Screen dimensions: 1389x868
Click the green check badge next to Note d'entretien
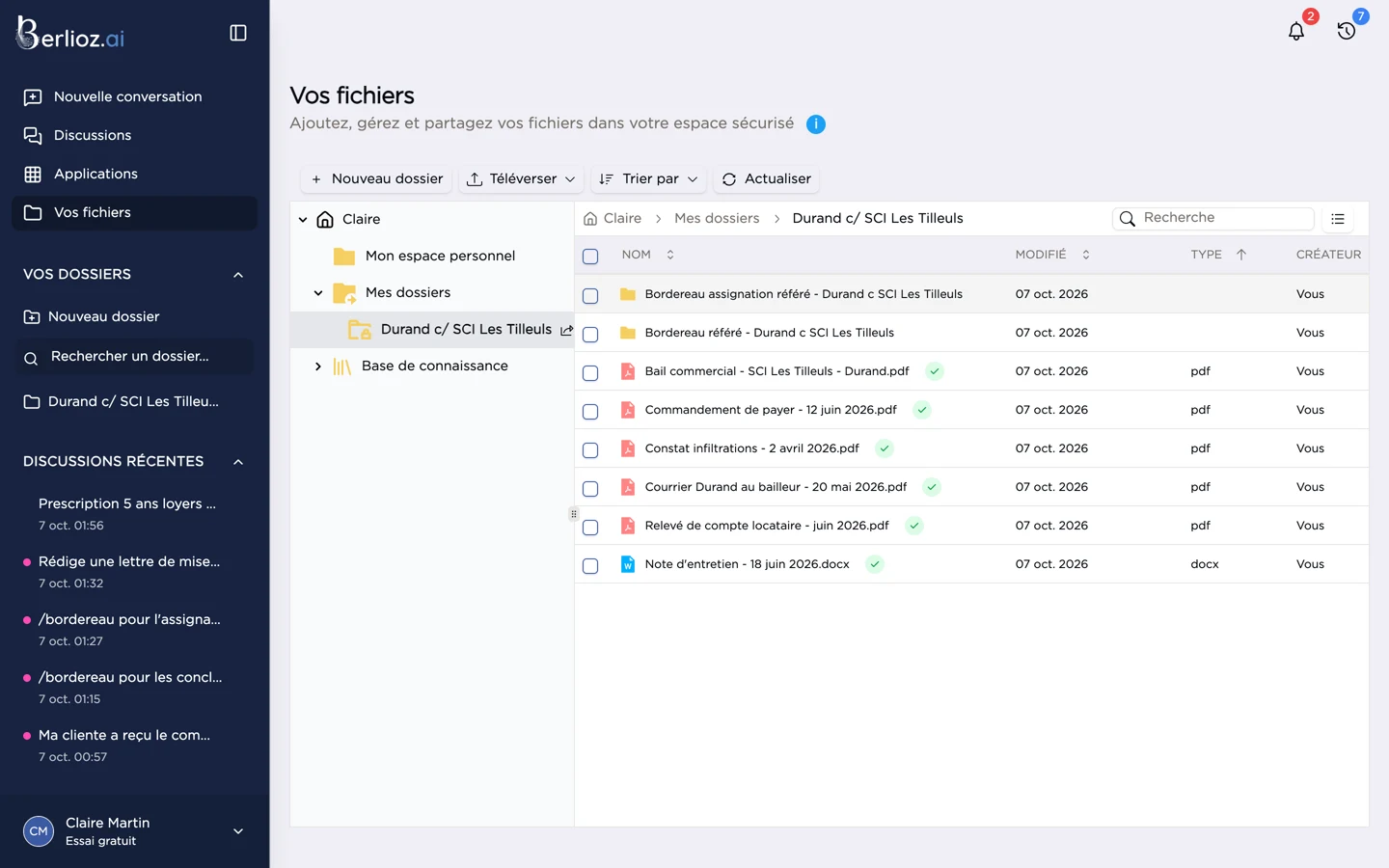tap(874, 564)
